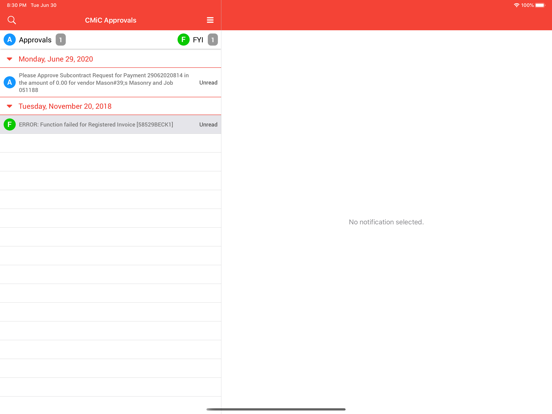Collapse the Monday, June 29, 2020 section arrow
This screenshot has height=414, width=552.
(10, 59)
